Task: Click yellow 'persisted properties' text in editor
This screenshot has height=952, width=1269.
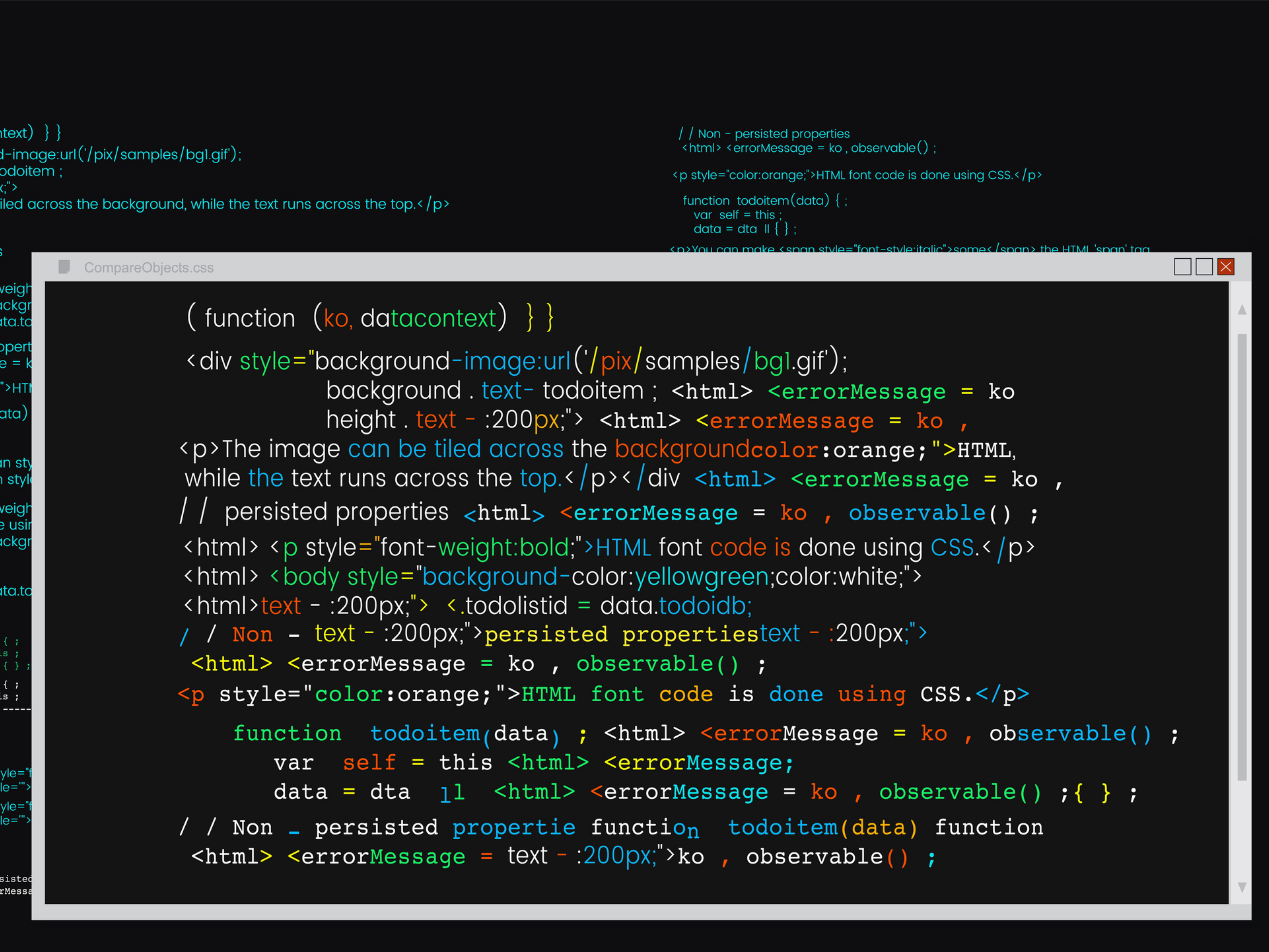Action: [621, 635]
